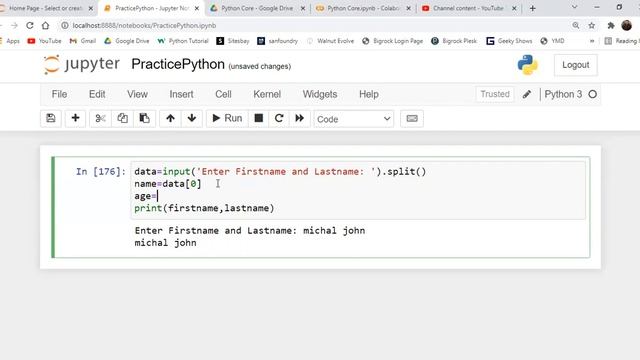
Task: Interrupt the kernel with stop icon
Action: 258,118
